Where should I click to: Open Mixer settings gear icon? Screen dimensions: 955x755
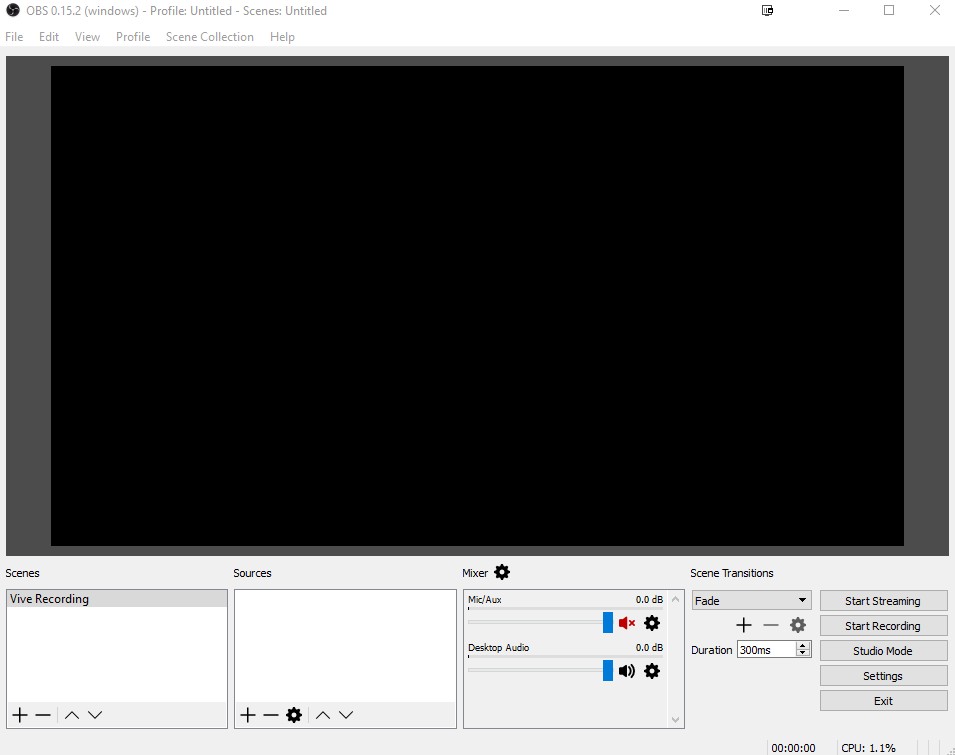click(502, 572)
